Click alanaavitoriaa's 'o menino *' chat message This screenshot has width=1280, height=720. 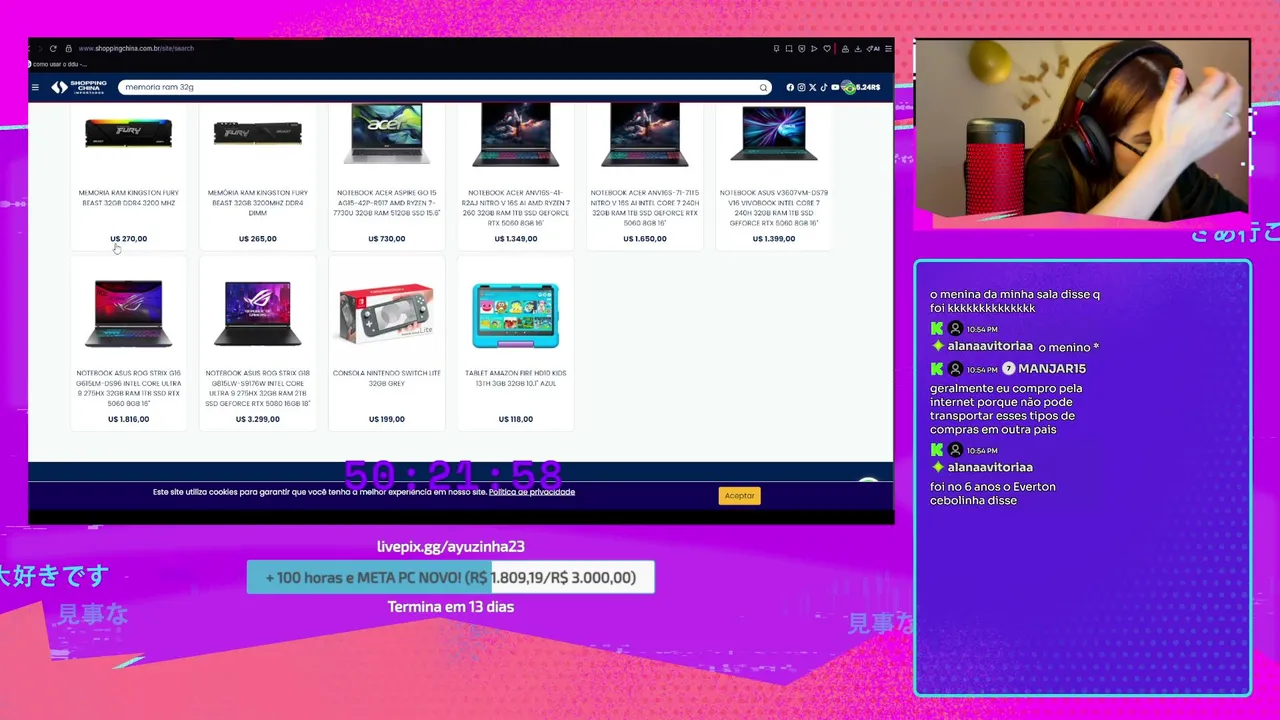tap(1068, 347)
